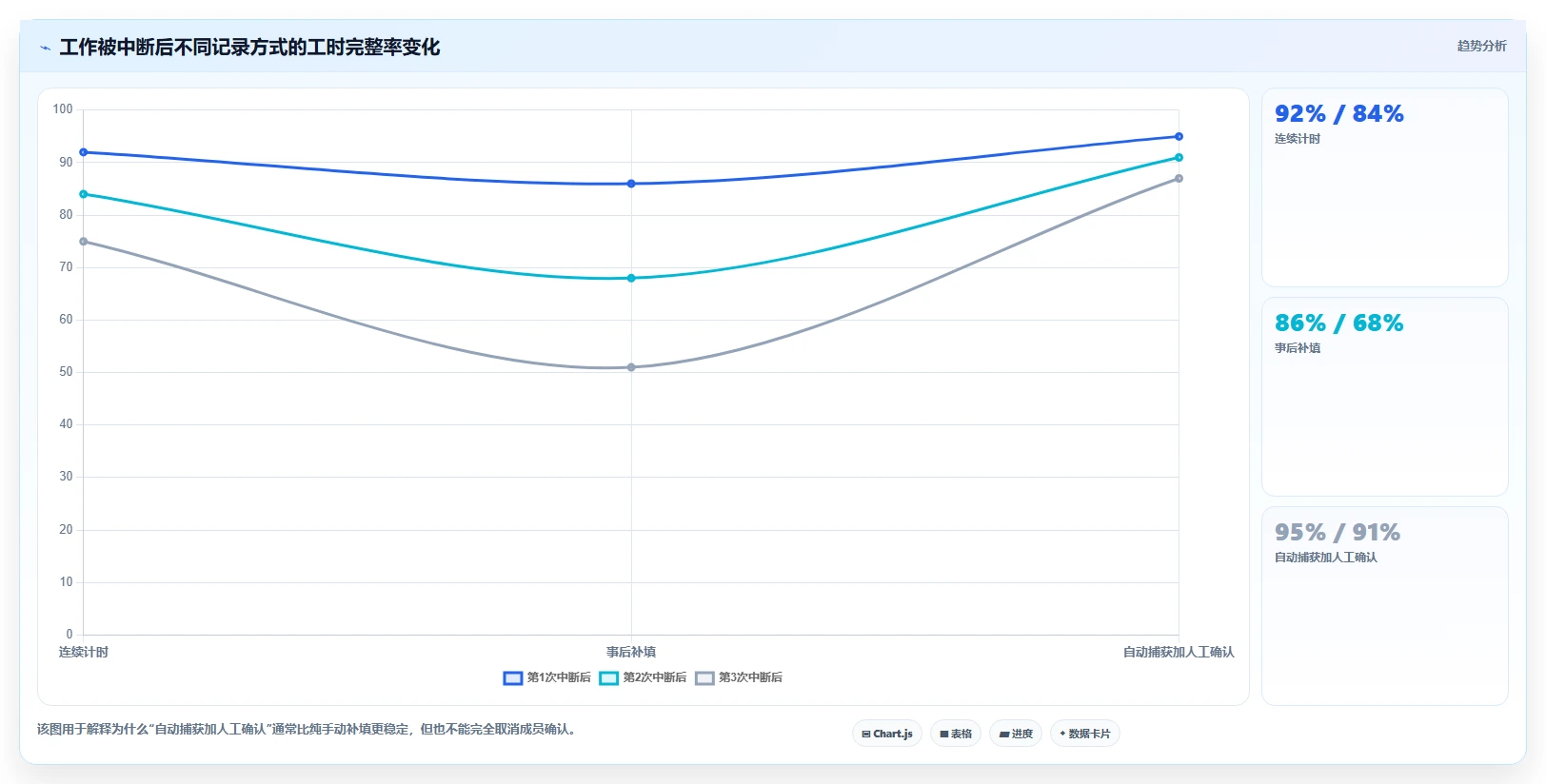
Task: Click the chart title 工作被中断后不同记录方式的工时完整率变化
Action: (x=249, y=48)
